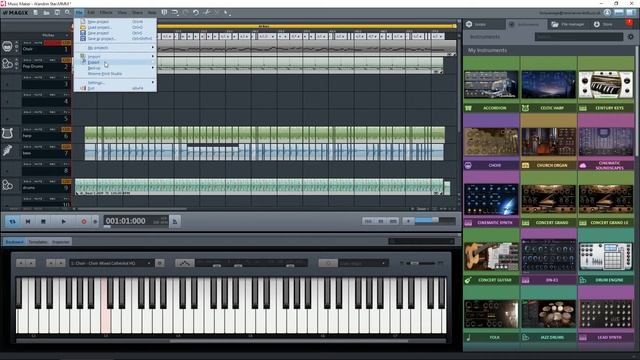Stop playback with the transport stop button
This screenshot has height=360, width=640.
point(43,221)
